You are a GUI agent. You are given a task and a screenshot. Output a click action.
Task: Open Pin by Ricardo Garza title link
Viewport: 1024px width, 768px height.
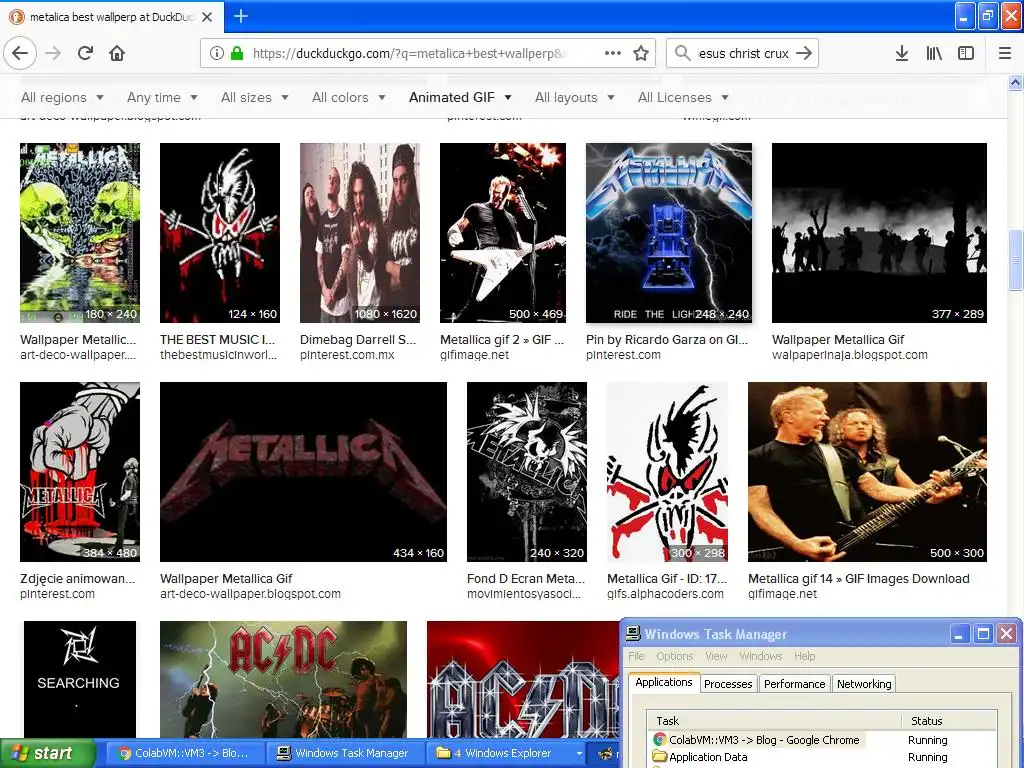pos(667,340)
